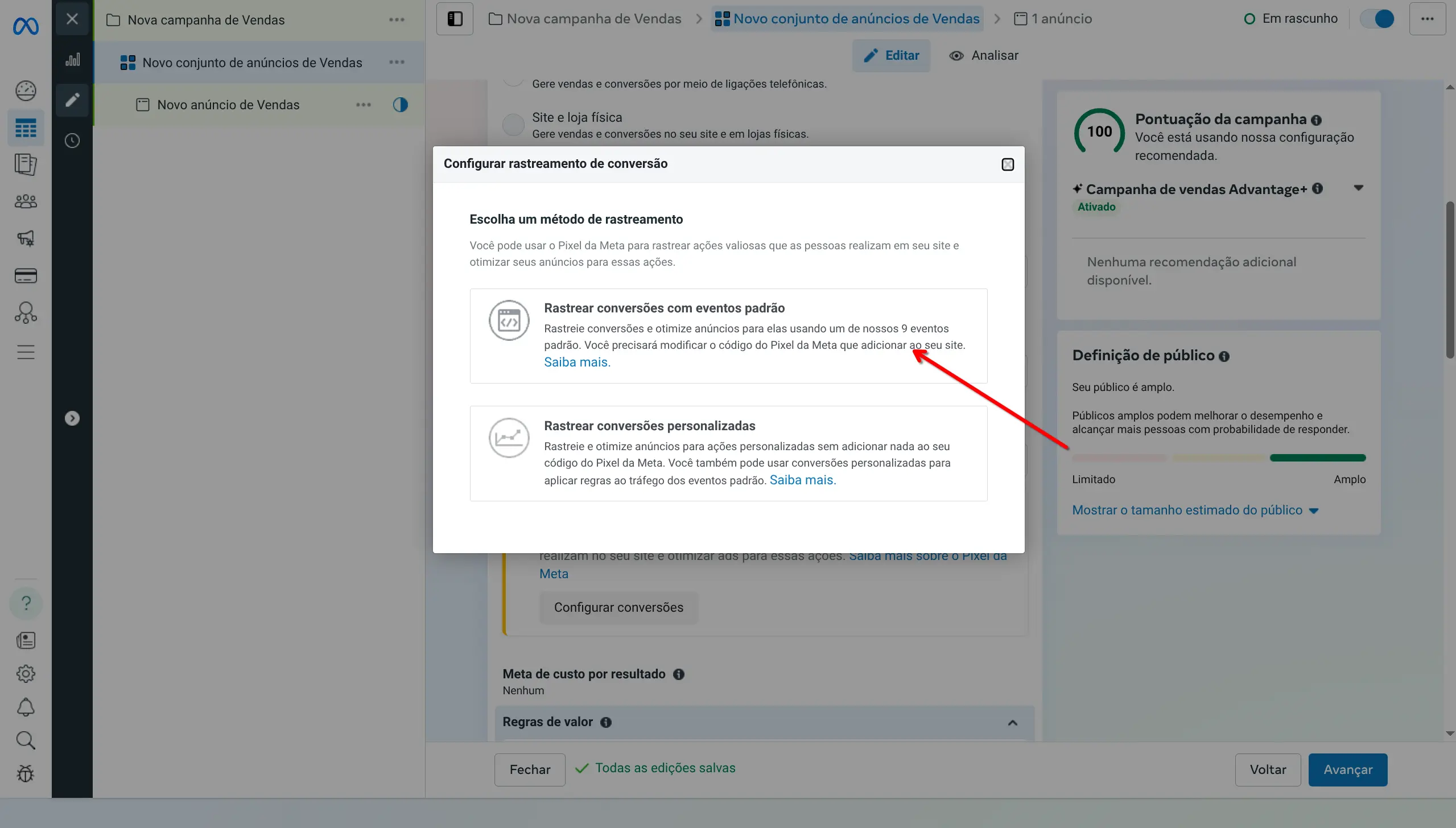The width and height of the screenshot is (1456, 828).
Task: Click the Voltar button
Action: coord(1268,770)
